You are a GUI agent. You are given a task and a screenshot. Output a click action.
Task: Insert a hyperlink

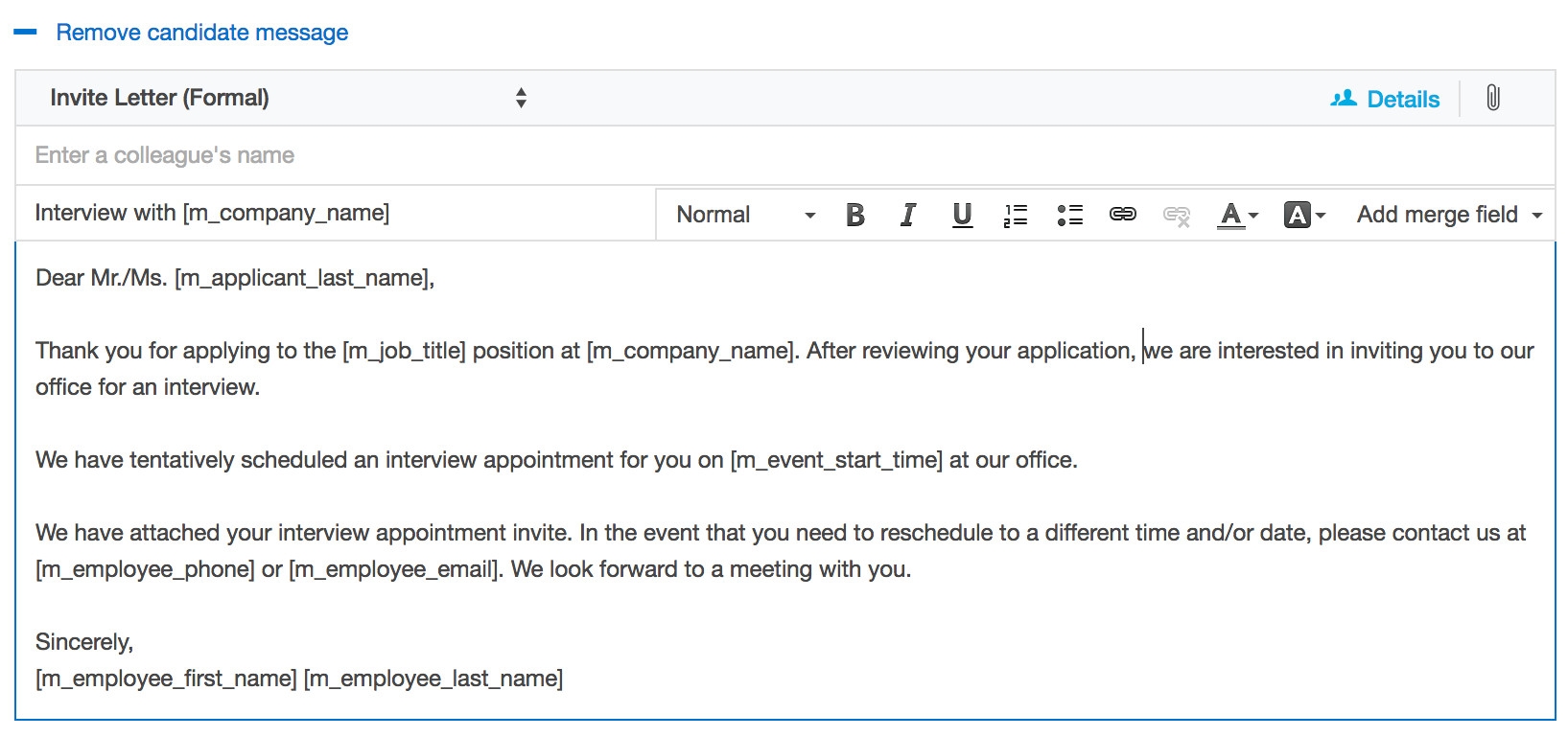(1123, 215)
